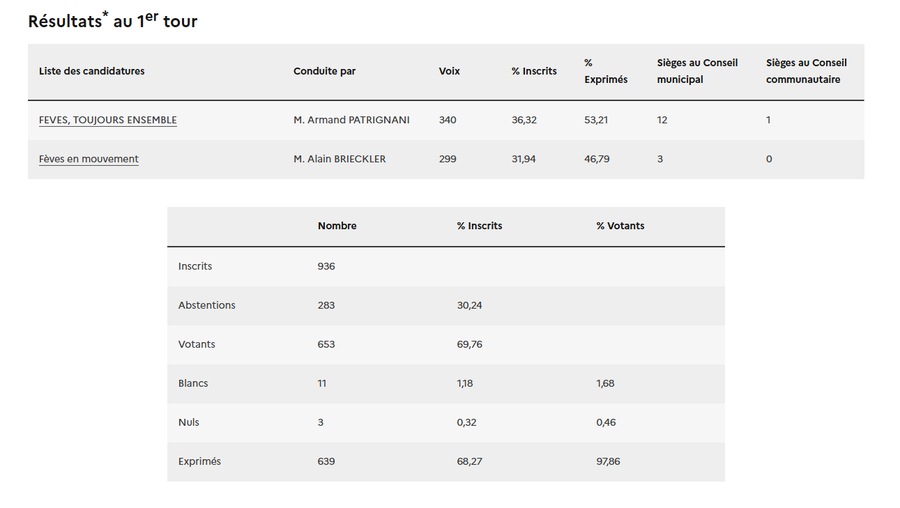Screen dimensions: 900x508
Task: Select the Exprimés row label
Action: pyautogui.click(x=200, y=461)
